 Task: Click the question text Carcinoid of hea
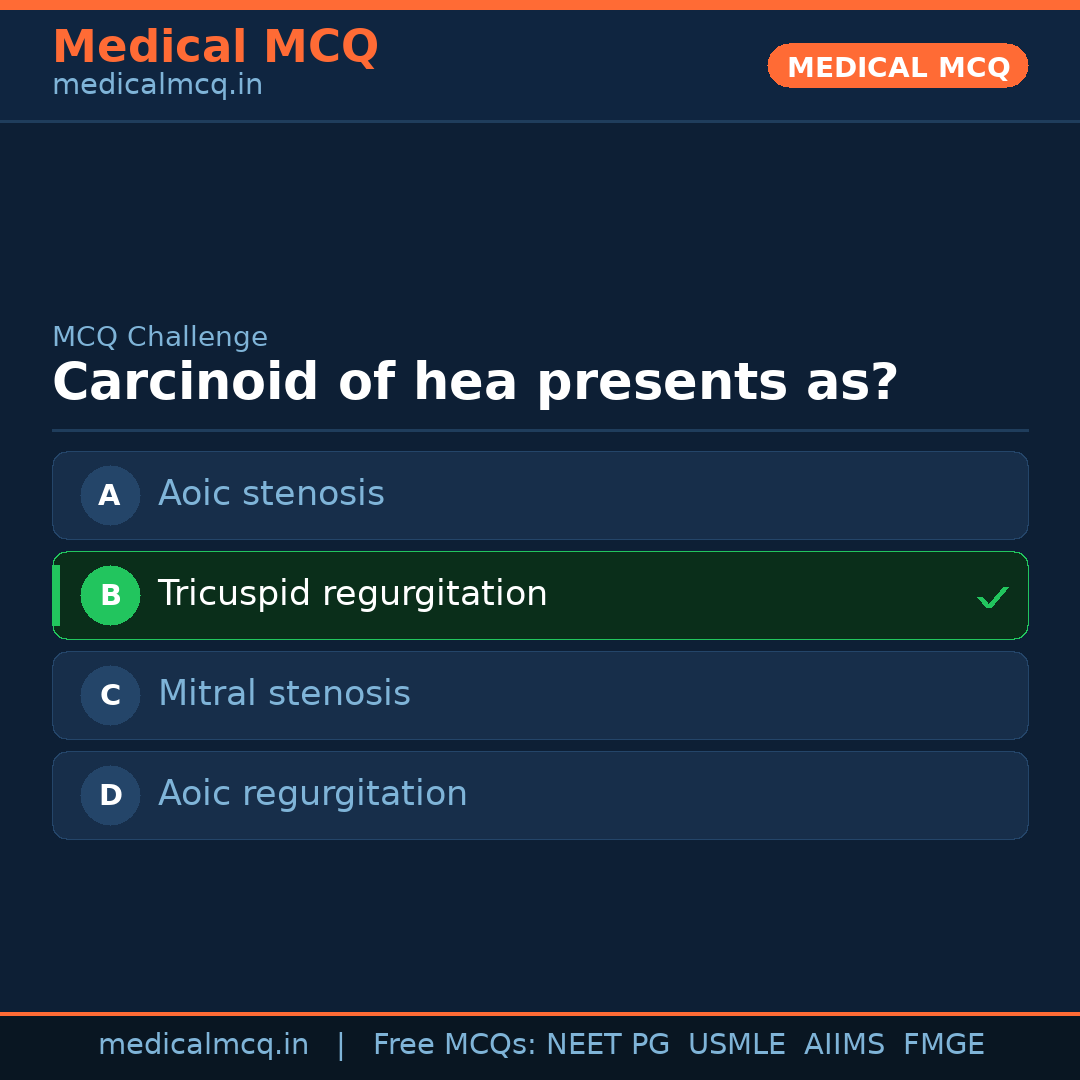[476, 381]
